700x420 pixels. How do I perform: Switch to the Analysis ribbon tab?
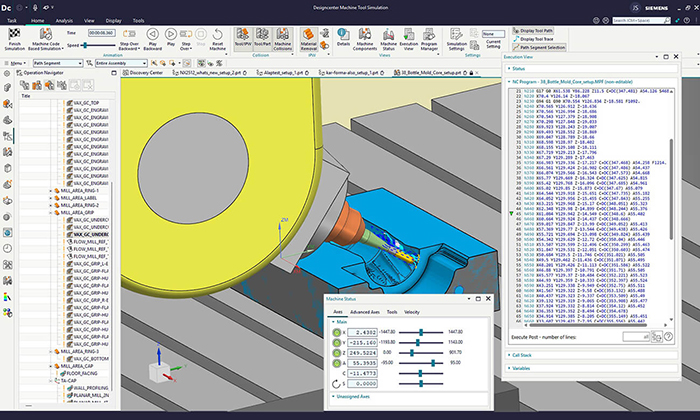pos(64,19)
